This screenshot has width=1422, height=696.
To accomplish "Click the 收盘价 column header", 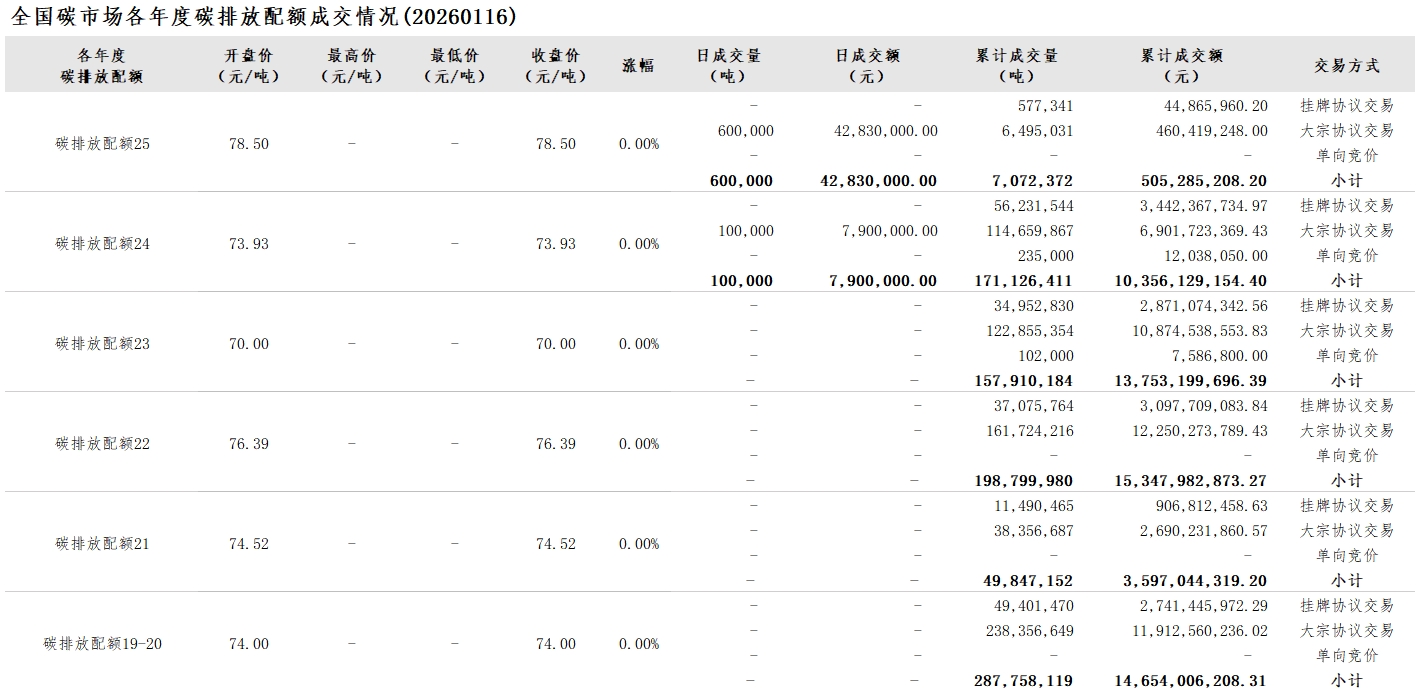I will click(555, 65).
